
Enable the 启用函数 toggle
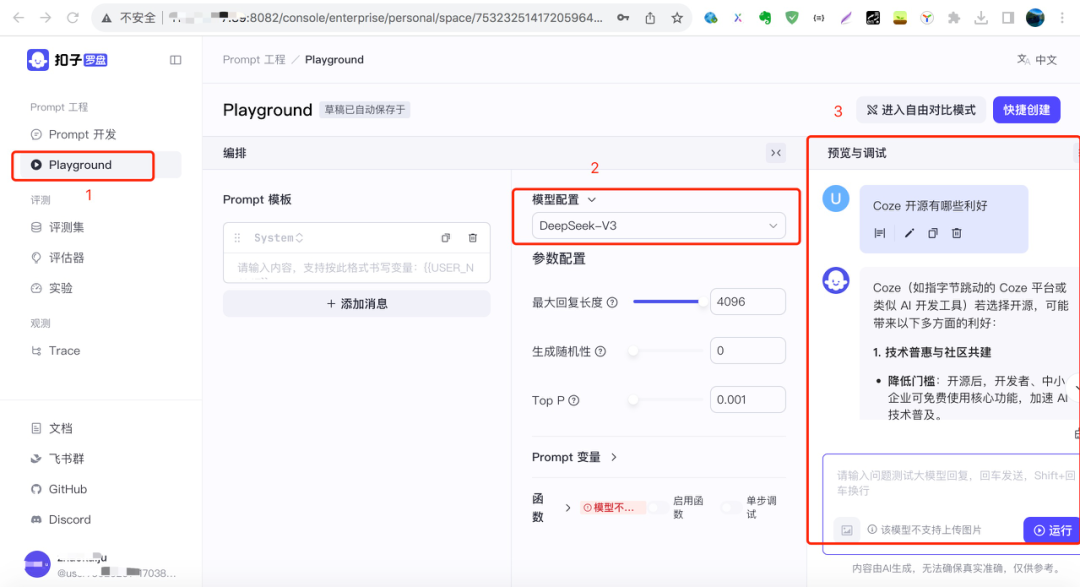[x=659, y=507]
